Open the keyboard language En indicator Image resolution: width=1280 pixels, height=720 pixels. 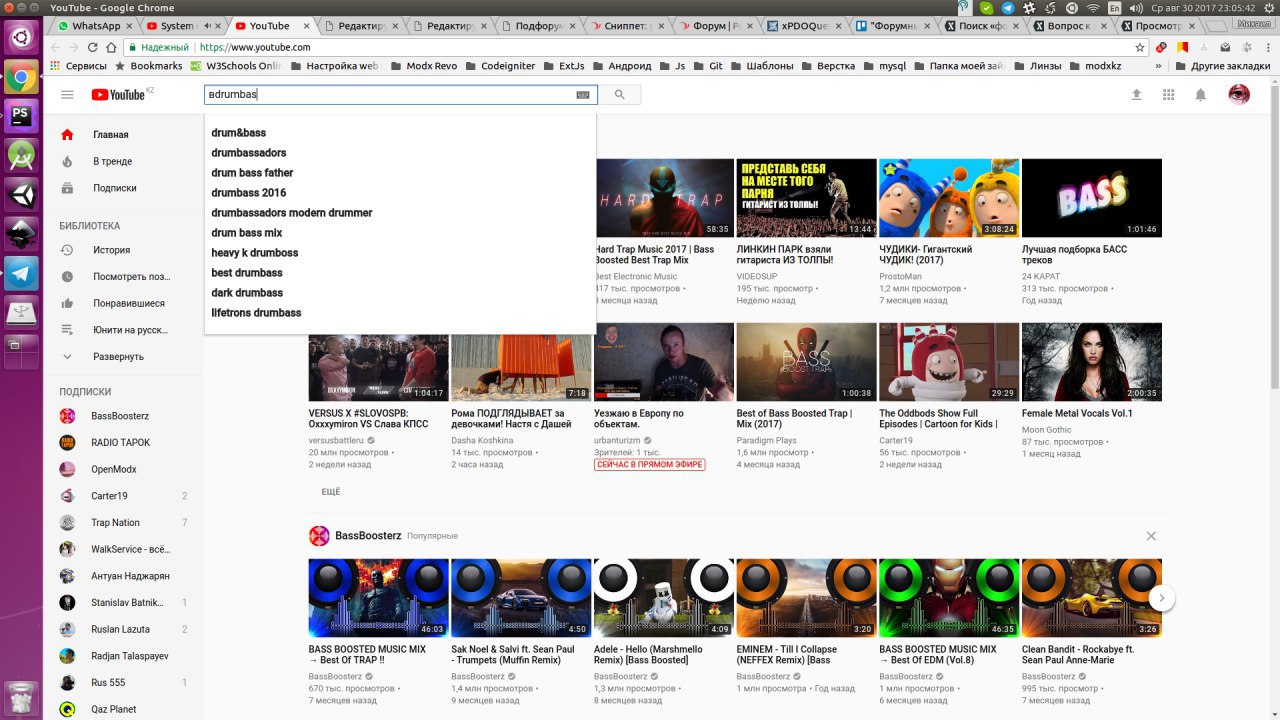click(1115, 7)
